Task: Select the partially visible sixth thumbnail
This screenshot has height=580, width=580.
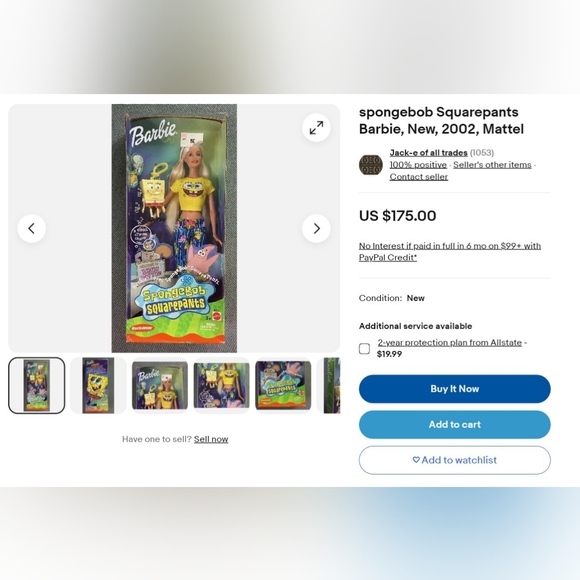Action: 329,385
